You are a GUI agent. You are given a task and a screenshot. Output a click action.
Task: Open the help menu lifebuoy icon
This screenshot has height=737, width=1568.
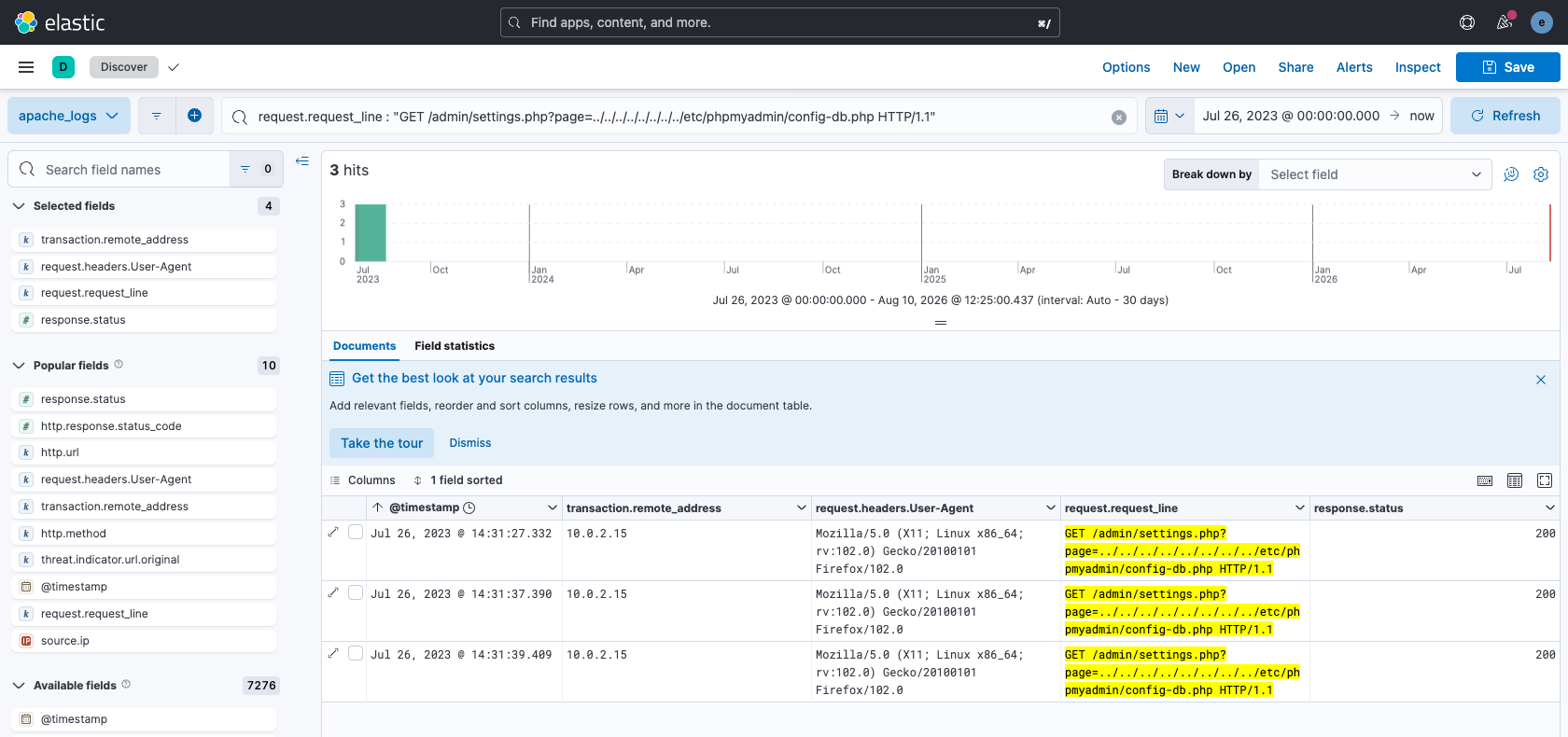1467,22
